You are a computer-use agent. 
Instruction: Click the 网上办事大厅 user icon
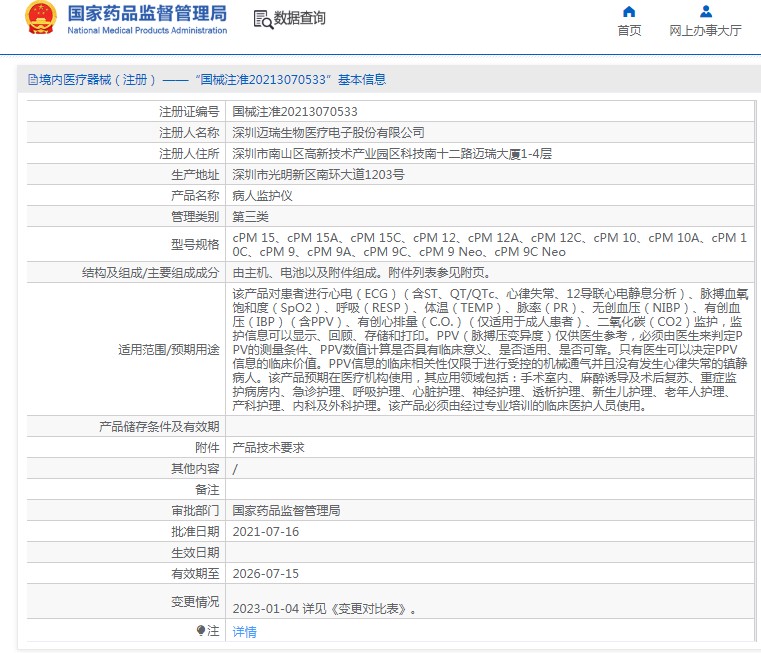[706, 11]
